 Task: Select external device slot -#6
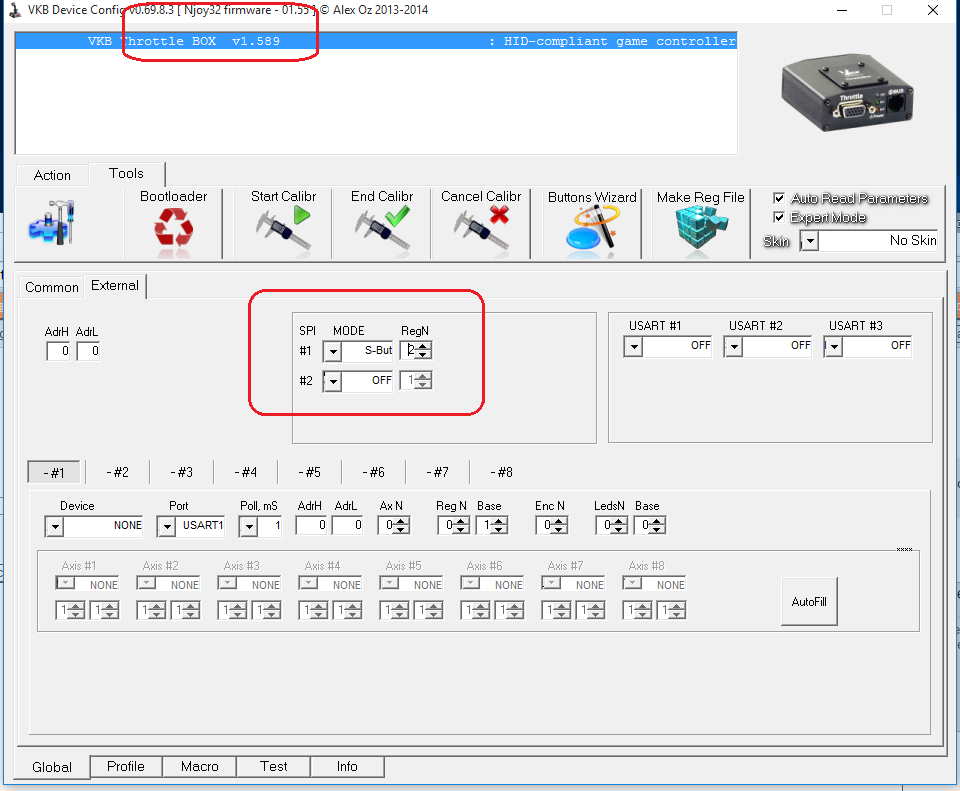pos(373,472)
